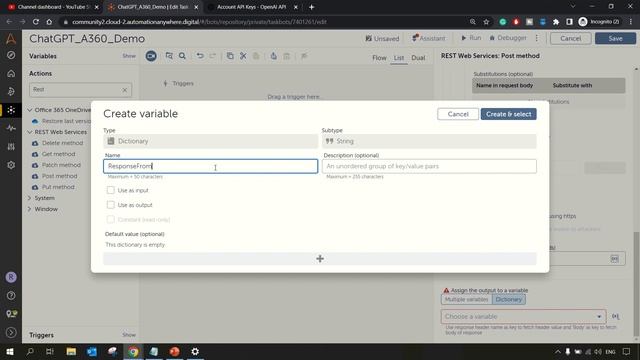
Task: Open the Administration gear sidebar icon
Action: 11,165
